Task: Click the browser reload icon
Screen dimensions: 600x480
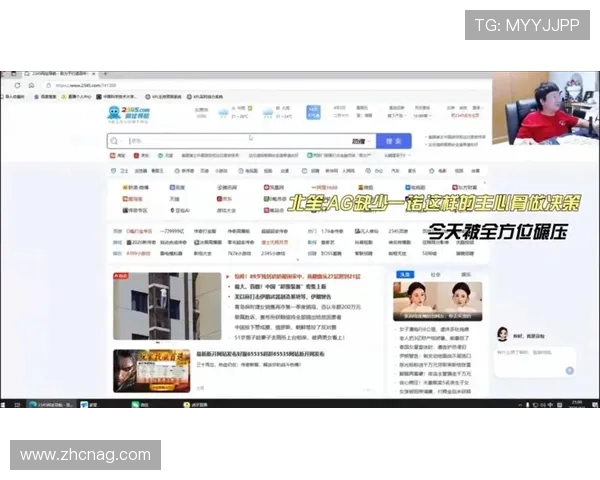Action: (x=17, y=85)
